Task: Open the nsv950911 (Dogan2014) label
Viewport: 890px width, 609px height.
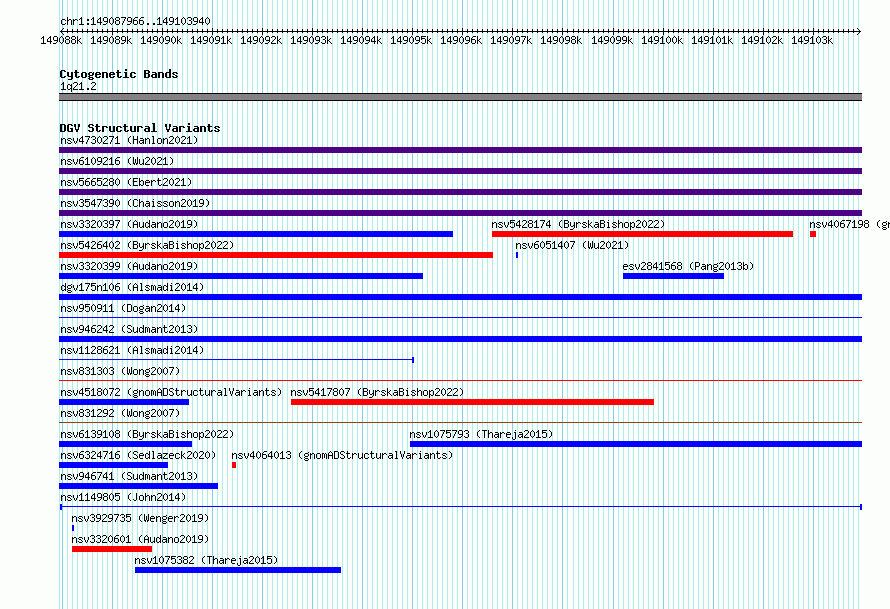Action: 123,308
